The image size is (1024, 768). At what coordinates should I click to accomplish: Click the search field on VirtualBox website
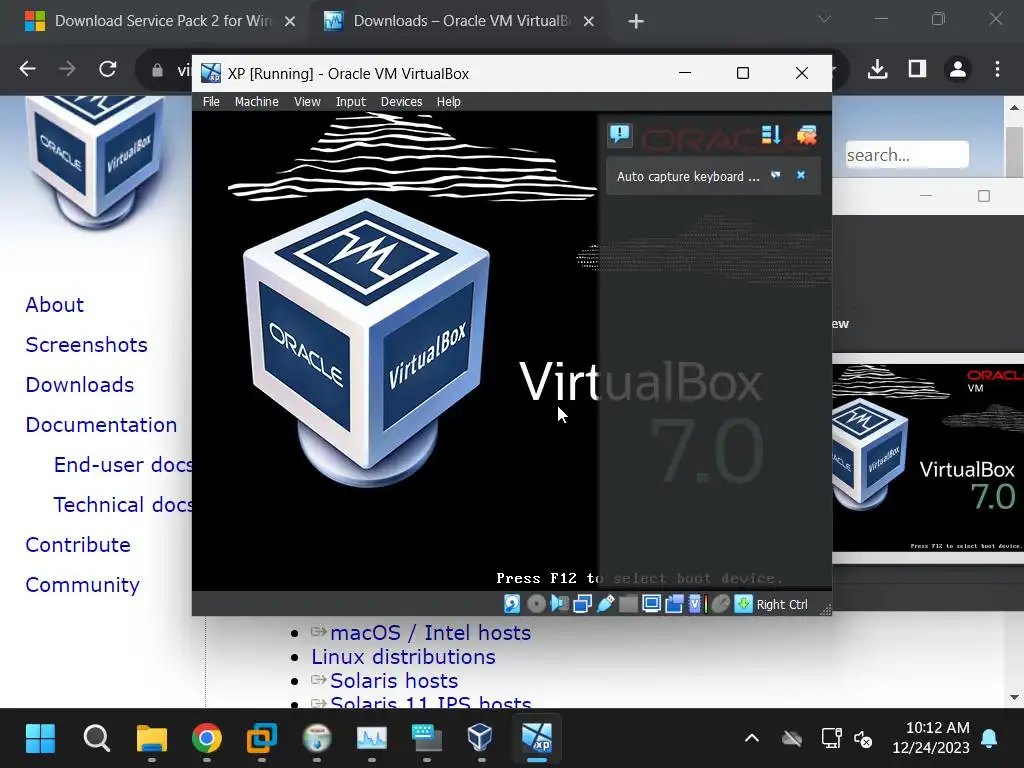907,155
